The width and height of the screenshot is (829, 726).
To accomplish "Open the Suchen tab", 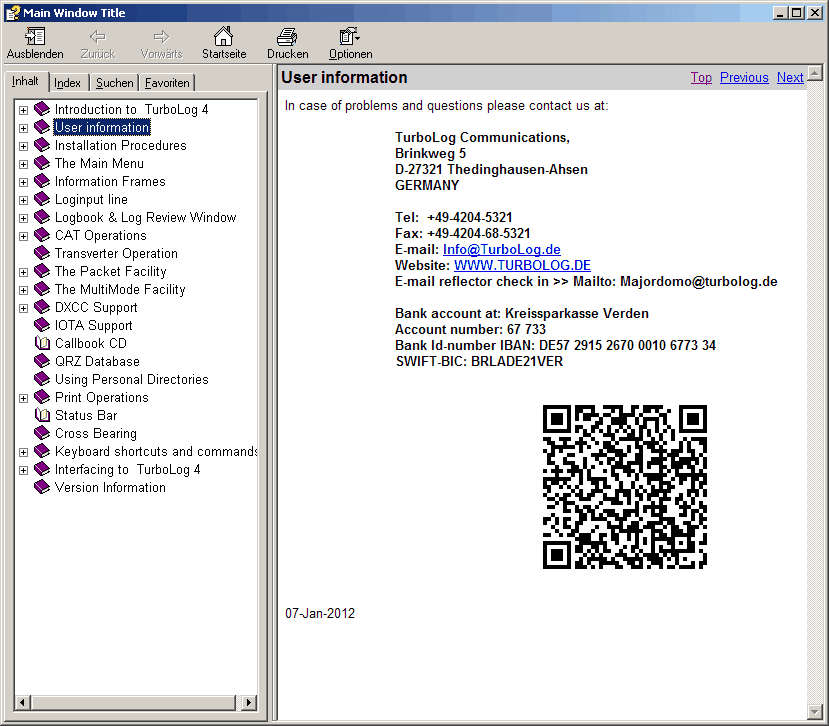I will (x=114, y=83).
